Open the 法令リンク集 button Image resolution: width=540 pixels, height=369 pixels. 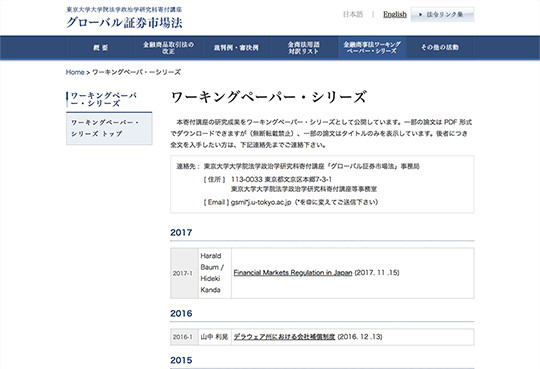click(x=442, y=14)
